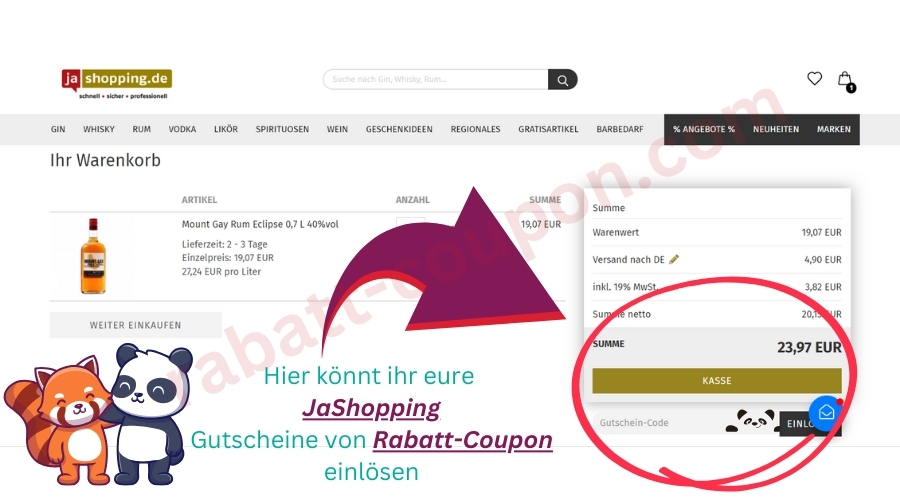Edit shipping country with pencil icon
900x502 pixels.
674,259
